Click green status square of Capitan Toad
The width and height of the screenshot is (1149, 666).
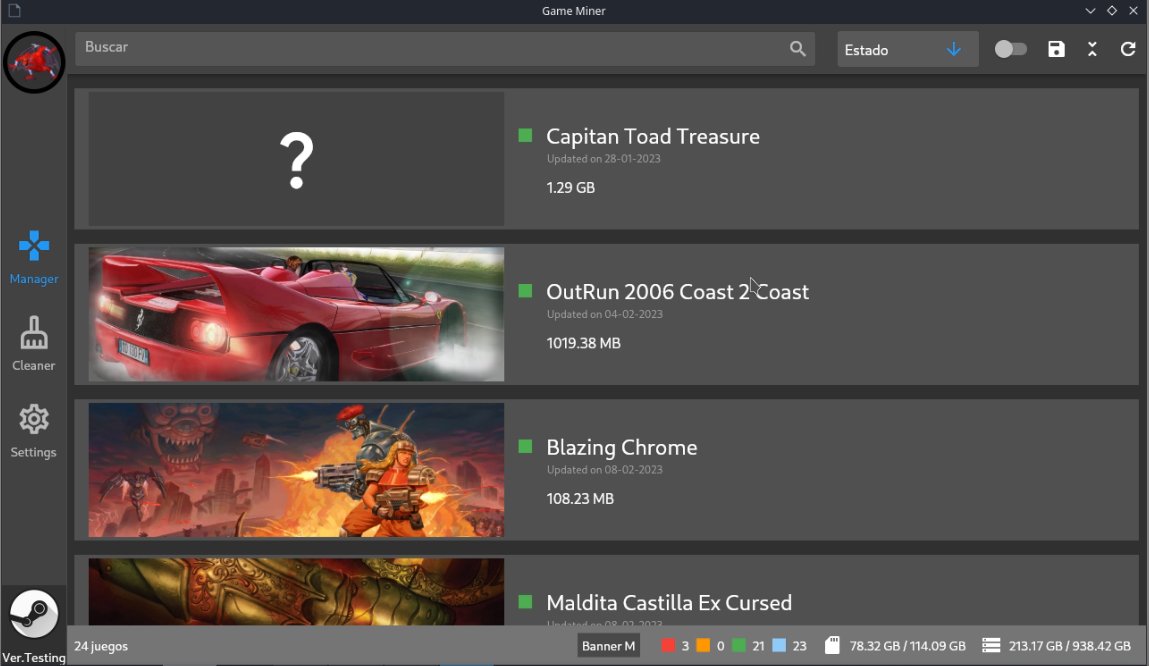point(525,136)
